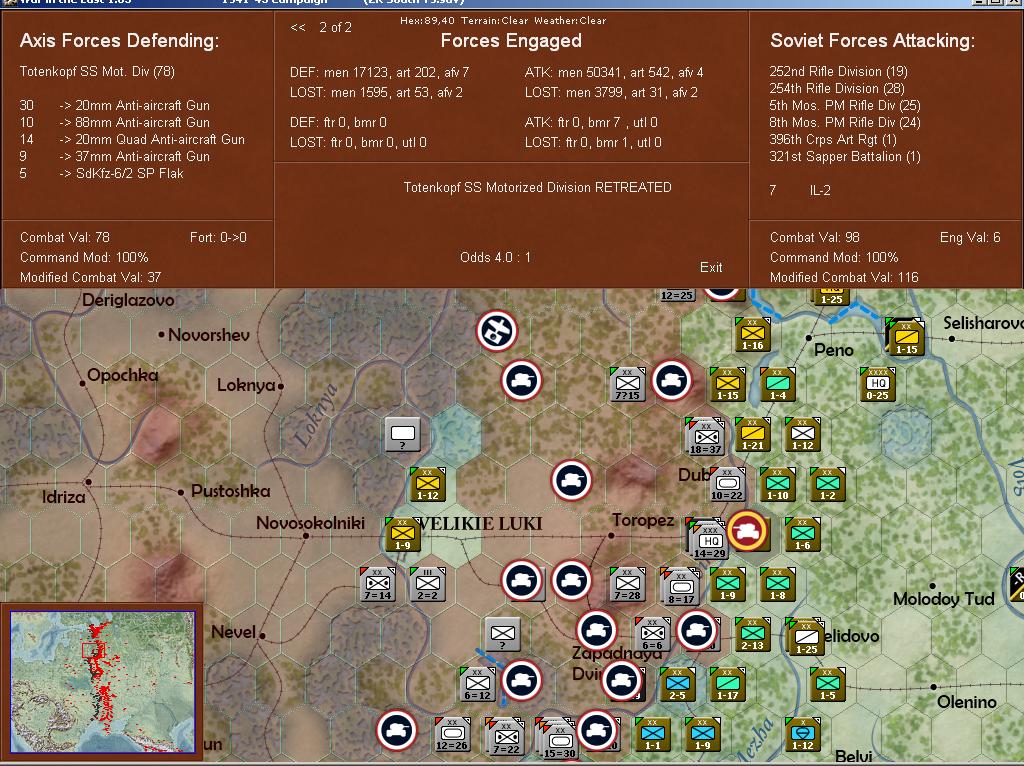Select the Soviet counter 1-6
Image resolution: width=1024 pixels, height=766 pixels.
tap(802, 534)
